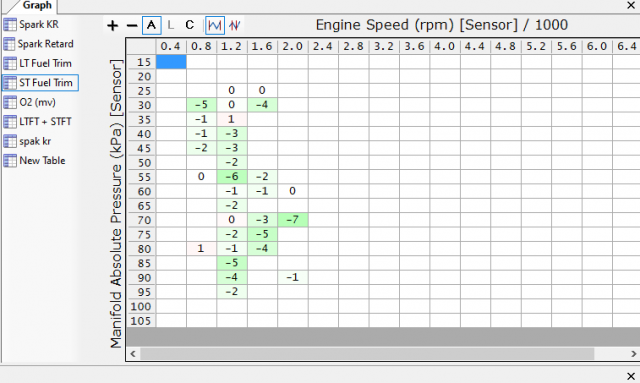Select the LTFT + STFT table
Image resolution: width=640 pixels, height=383 pixels.
[38, 122]
